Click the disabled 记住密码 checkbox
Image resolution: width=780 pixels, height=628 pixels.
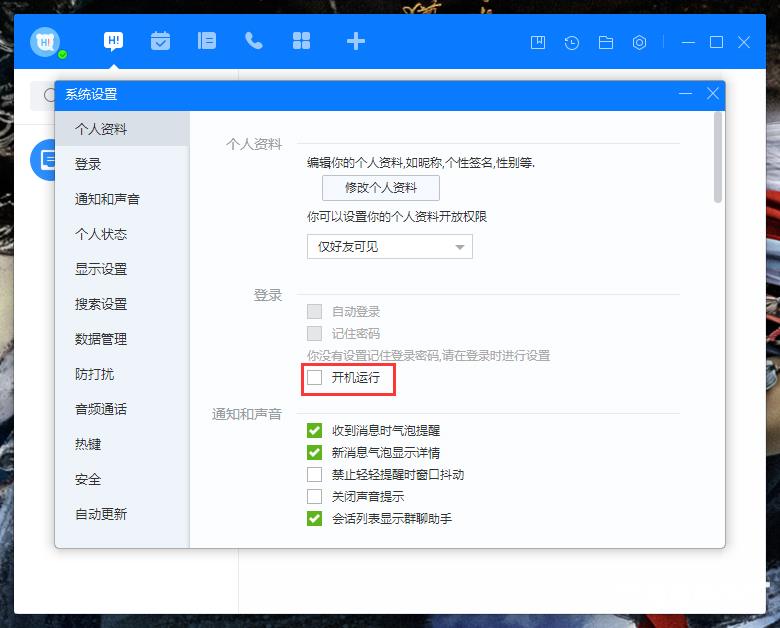click(x=314, y=333)
